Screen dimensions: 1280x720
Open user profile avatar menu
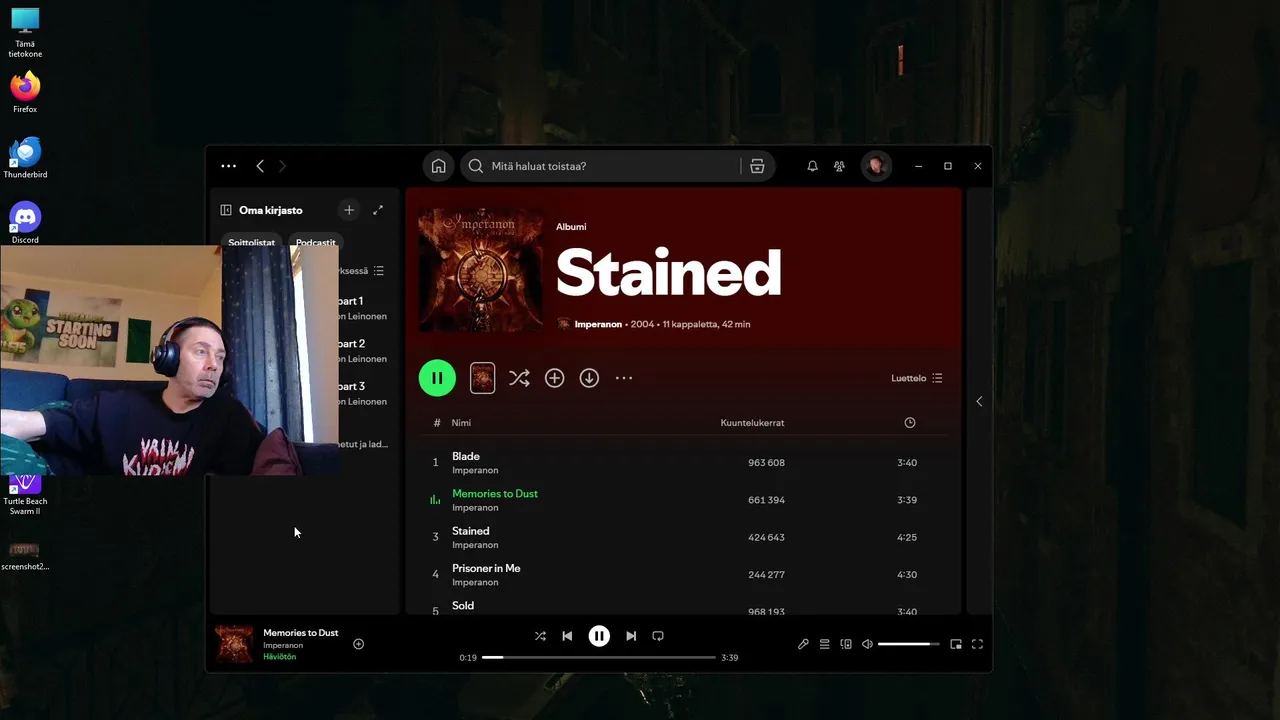click(x=876, y=166)
